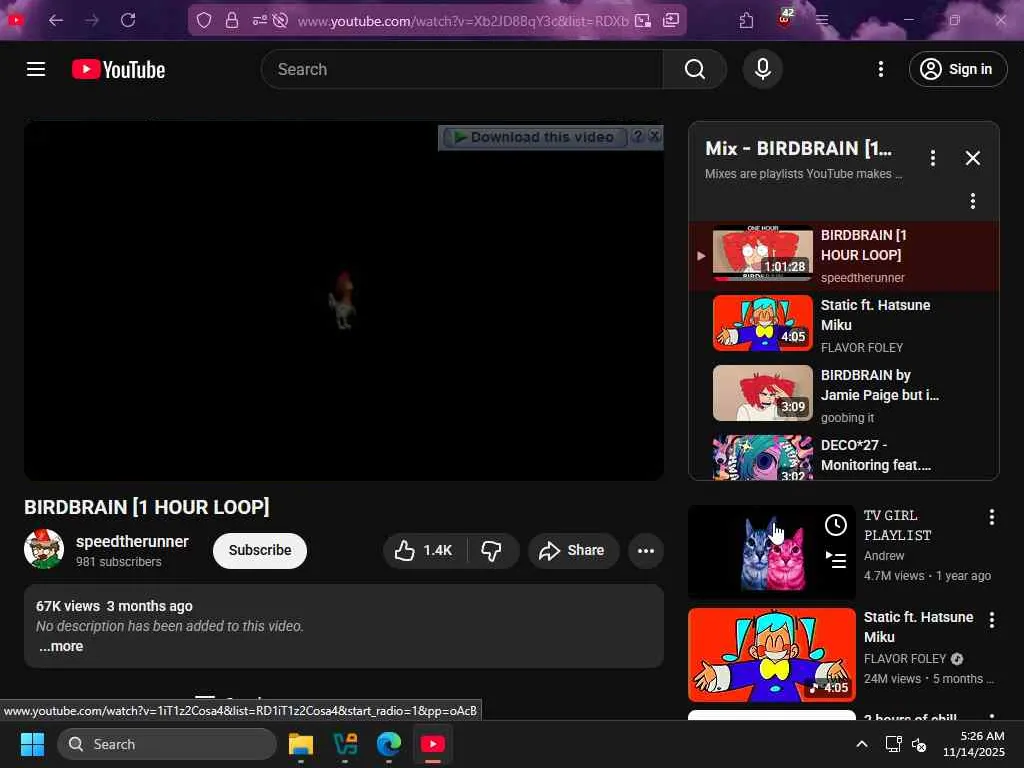Open the browser shield tracking protection icon
Viewport: 1024px width, 768px height.
204,21
